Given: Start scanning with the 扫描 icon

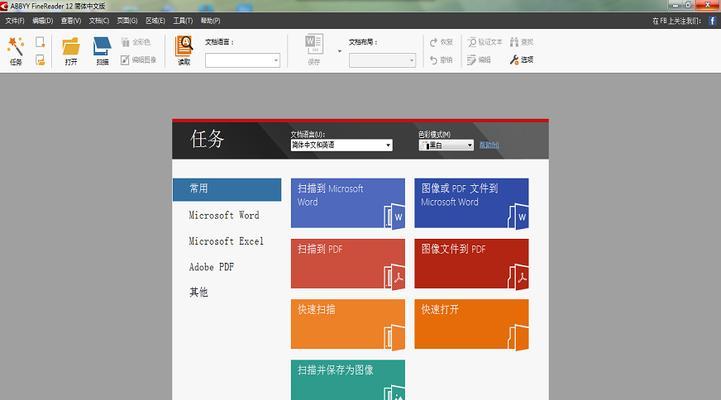Looking at the screenshot, I should coord(102,51).
